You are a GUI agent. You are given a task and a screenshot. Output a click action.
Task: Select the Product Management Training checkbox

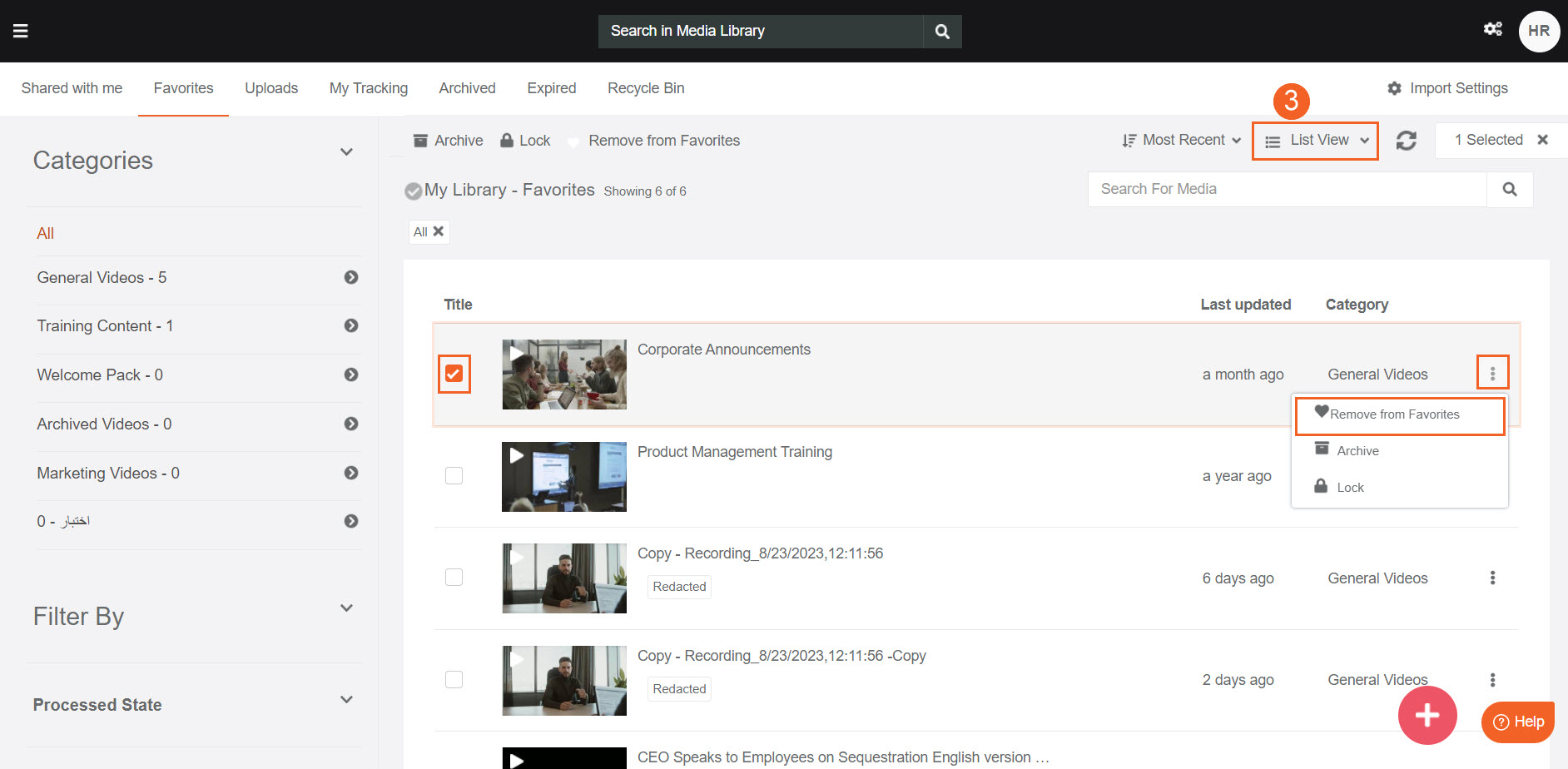click(x=454, y=475)
